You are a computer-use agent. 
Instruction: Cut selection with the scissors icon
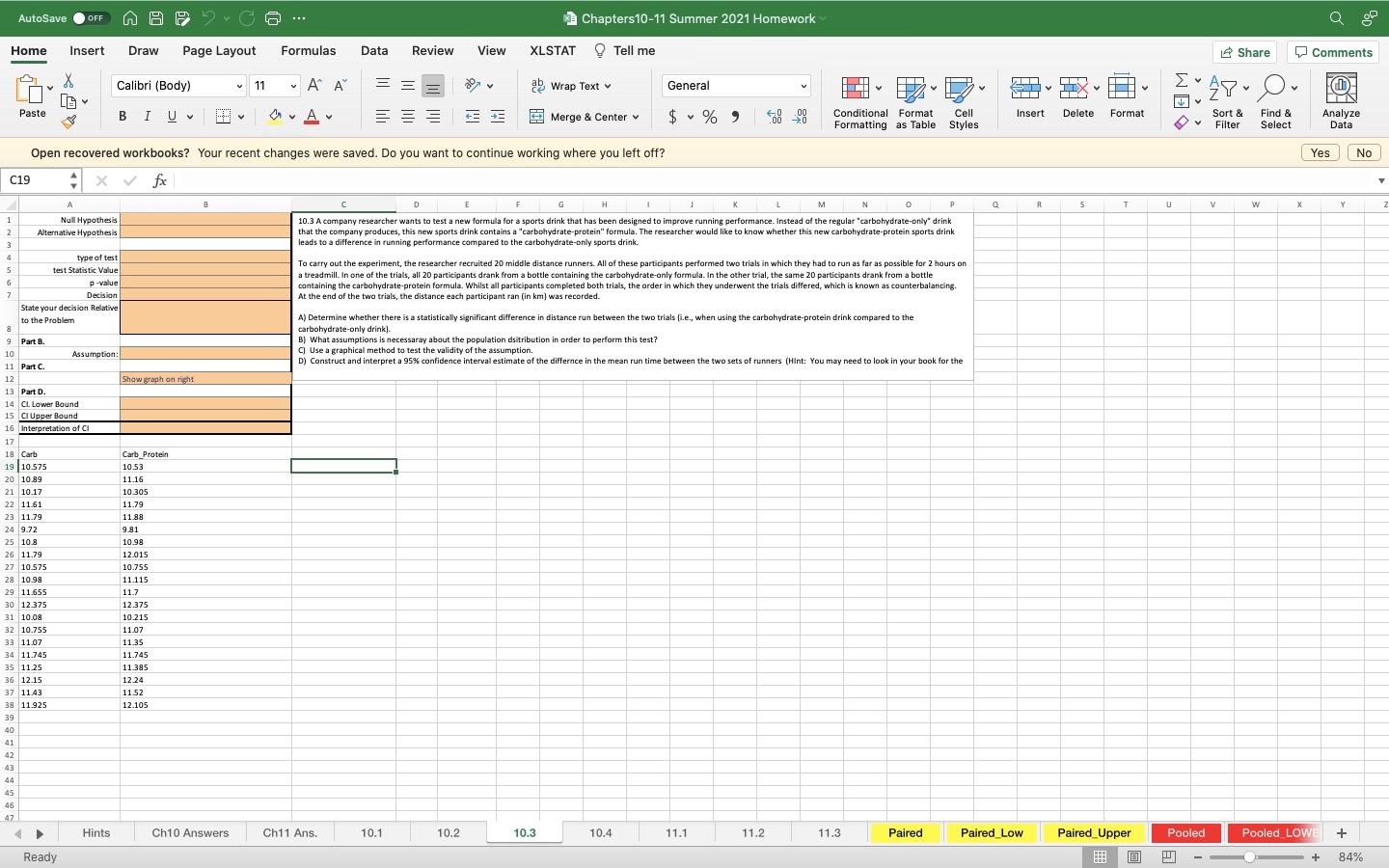pos(68,81)
